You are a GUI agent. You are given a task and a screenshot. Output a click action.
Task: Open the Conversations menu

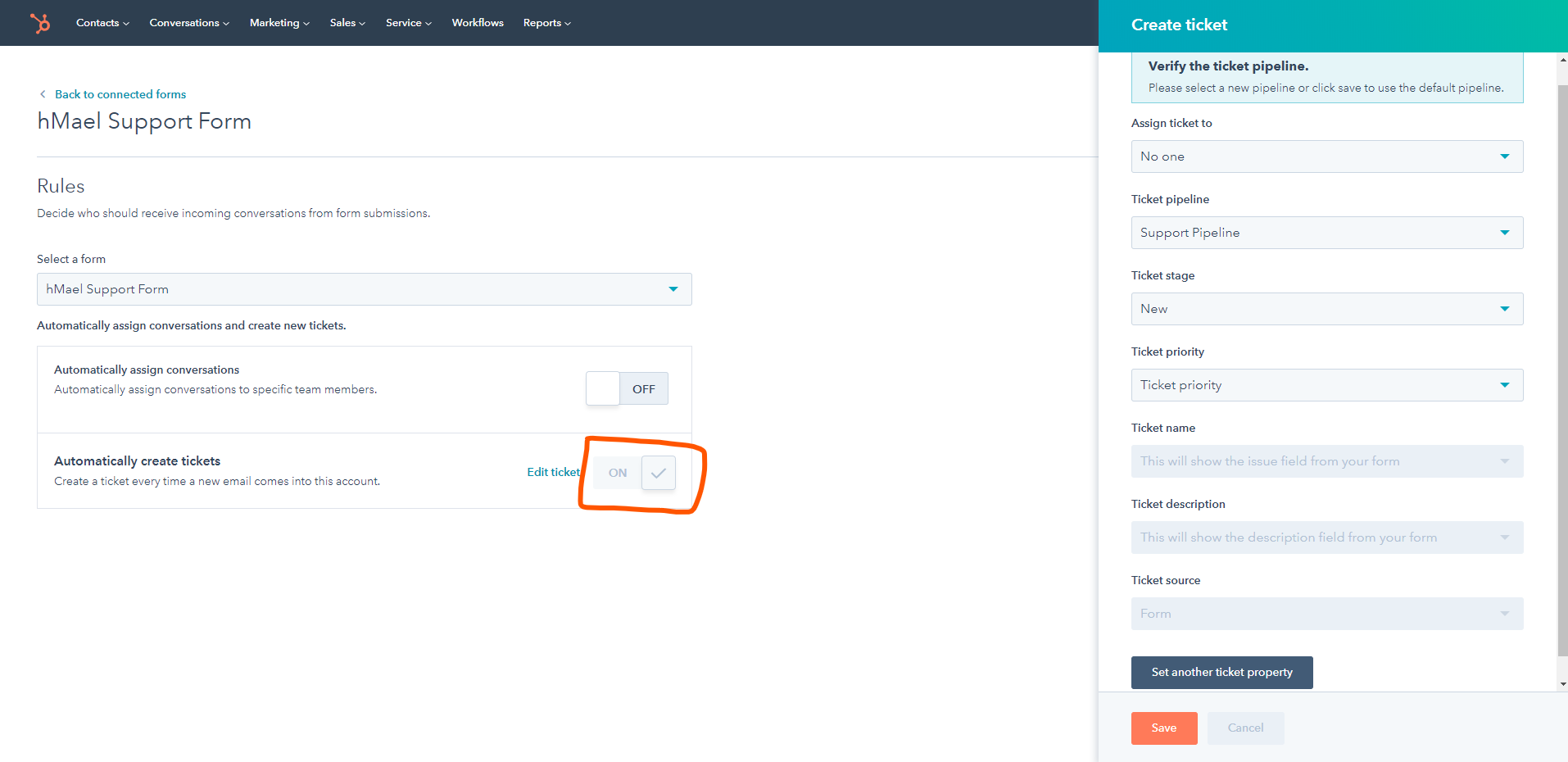tap(188, 23)
